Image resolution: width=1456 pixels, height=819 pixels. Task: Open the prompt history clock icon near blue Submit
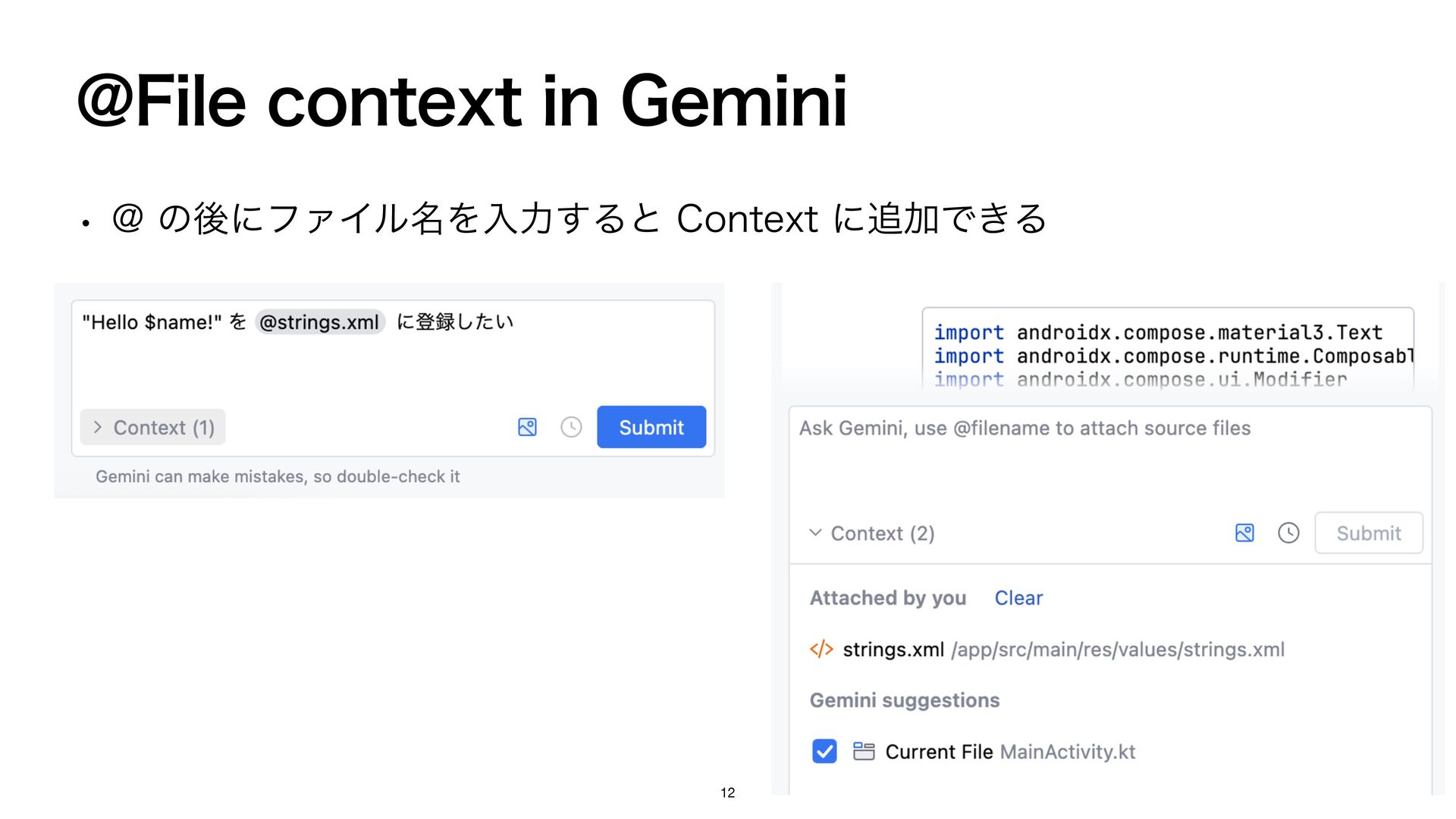(571, 427)
